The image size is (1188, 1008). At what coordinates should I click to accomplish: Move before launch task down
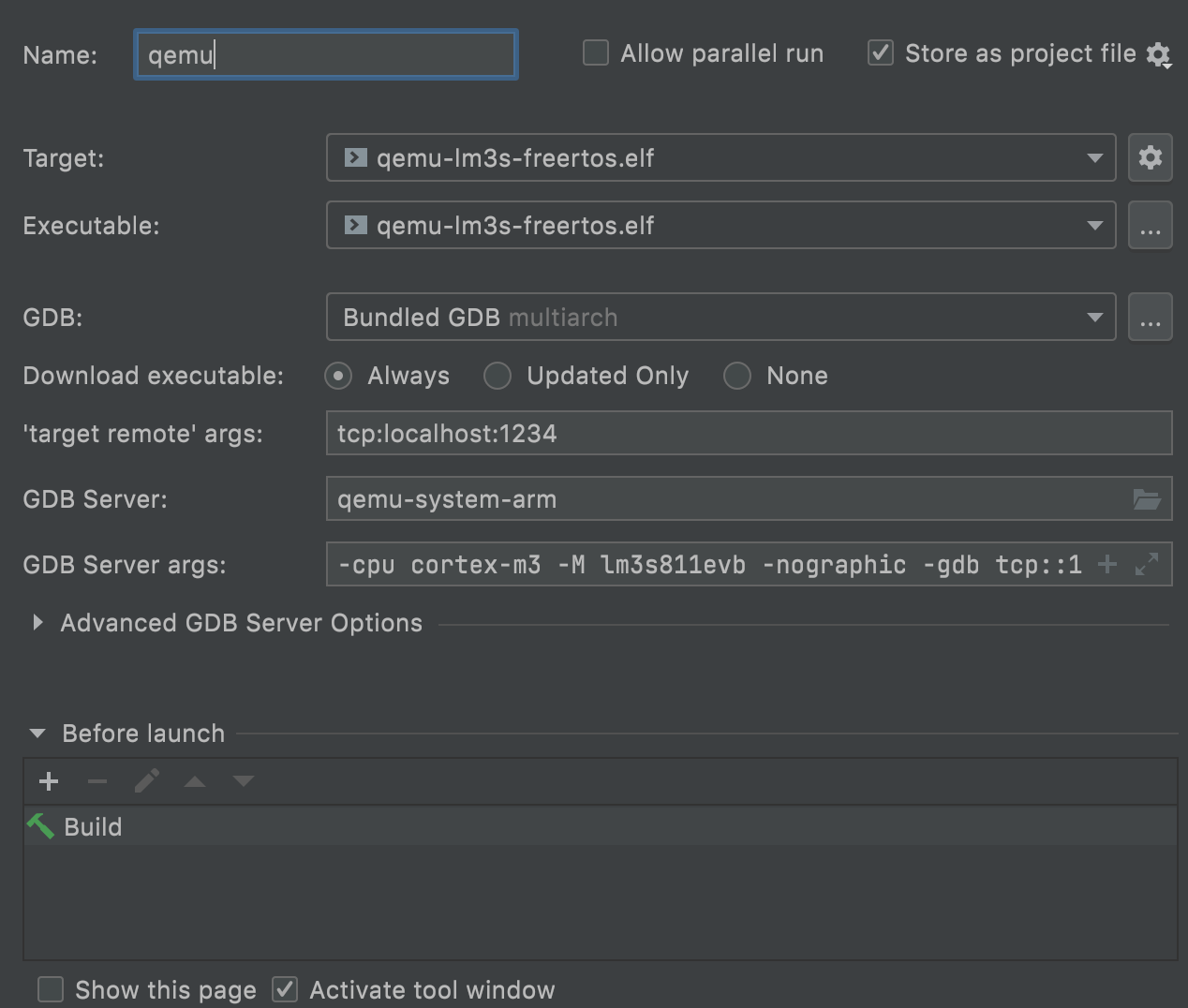(x=244, y=781)
